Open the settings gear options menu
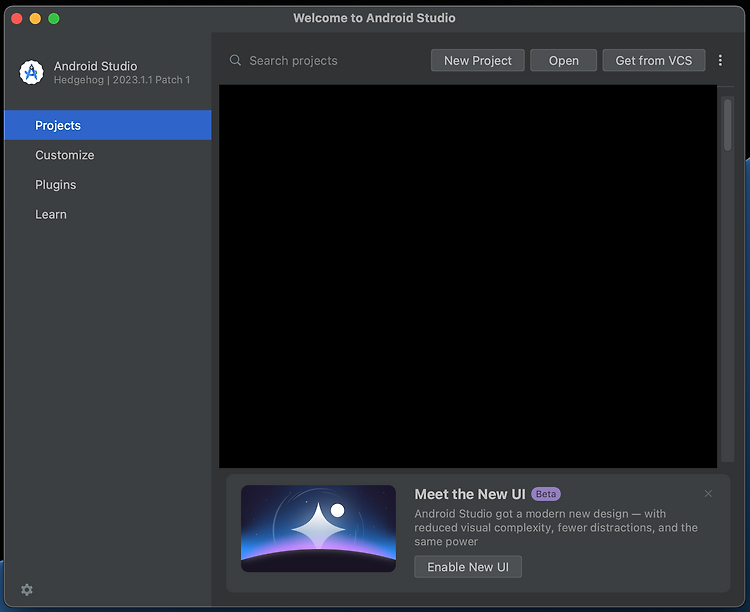The width and height of the screenshot is (750, 612). pos(27,590)
